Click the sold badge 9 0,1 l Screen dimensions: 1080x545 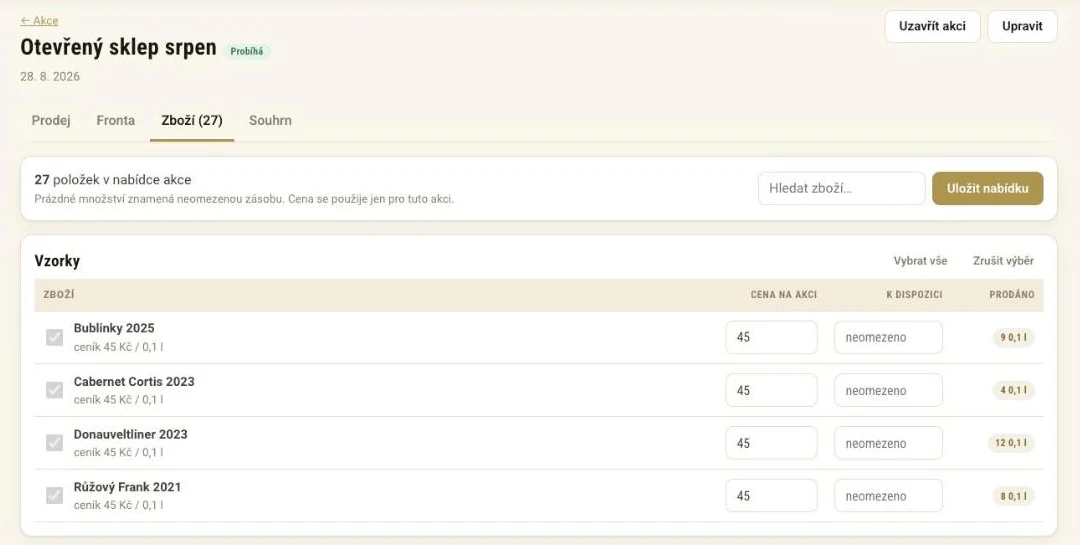1013,338
